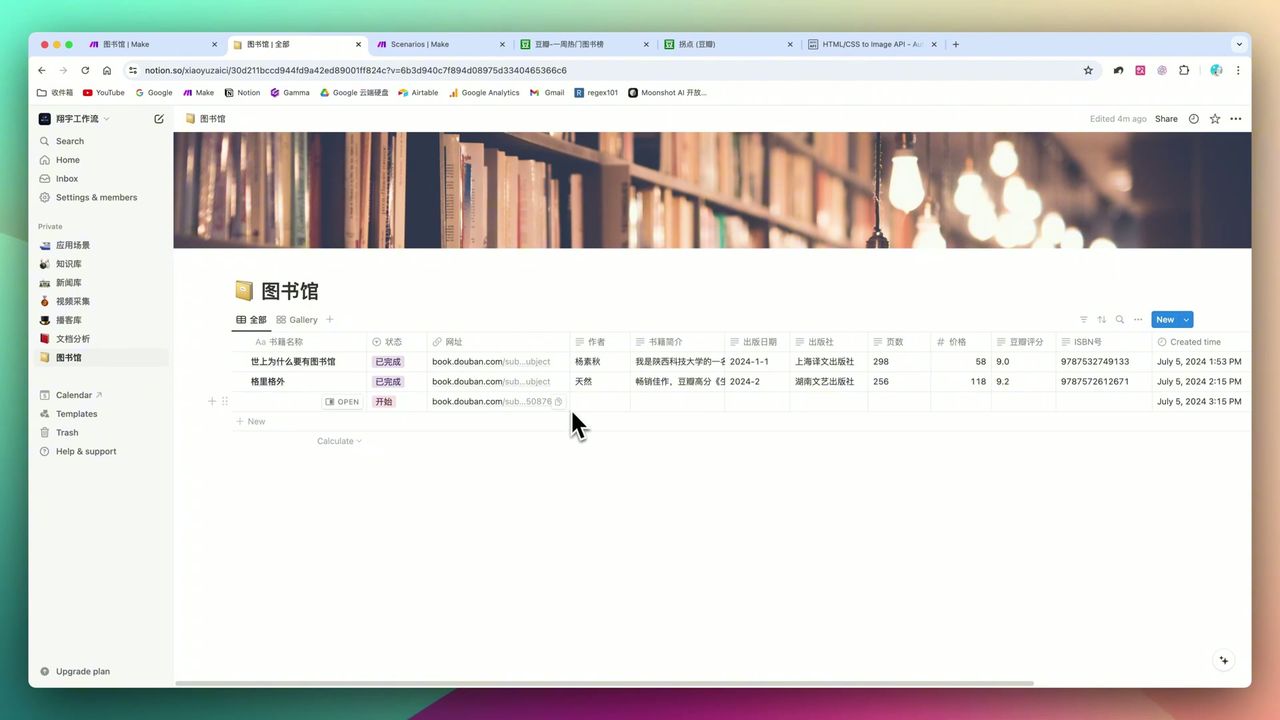Open the Calculate dropdown below the table

tap(339, 440)
